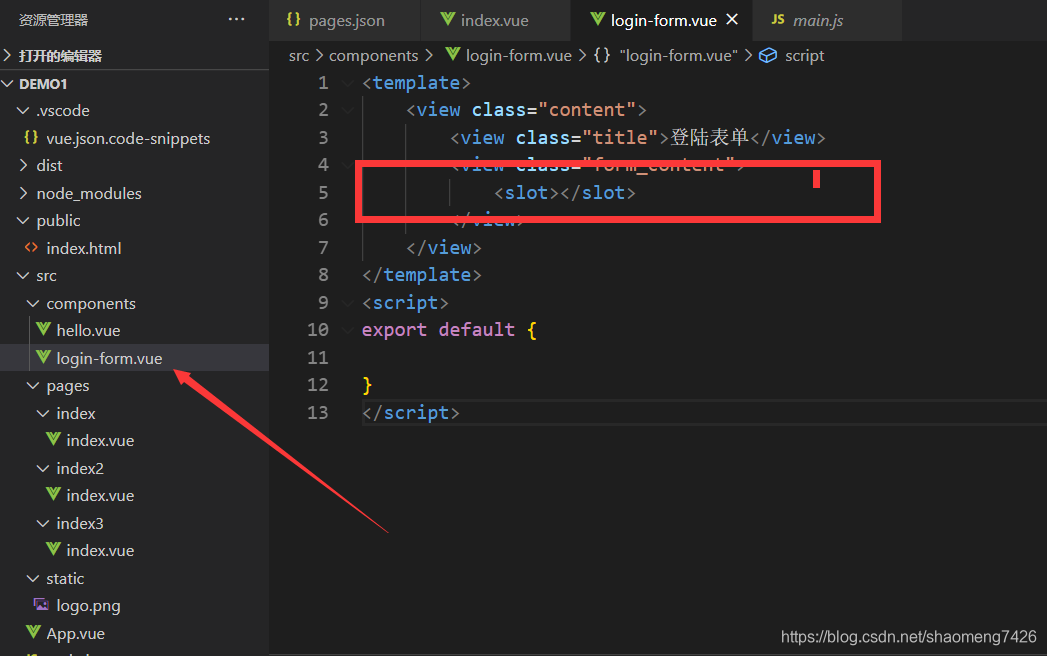Open the explorer more actions ellipsis
1047x656 pixels.
pyautogui.click(x=236, y=19)
